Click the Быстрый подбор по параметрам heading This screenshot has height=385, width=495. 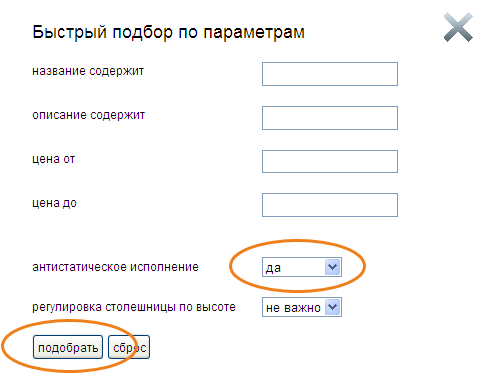tap(168, 32)
